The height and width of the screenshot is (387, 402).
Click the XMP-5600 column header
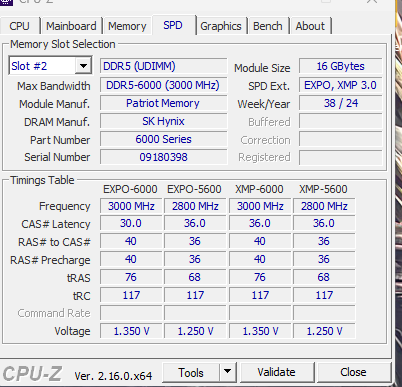(323, 189)
